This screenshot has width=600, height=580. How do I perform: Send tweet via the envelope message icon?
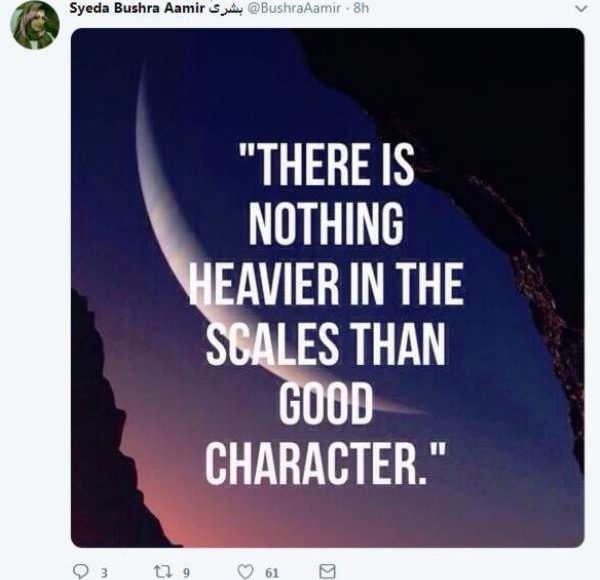326,571
